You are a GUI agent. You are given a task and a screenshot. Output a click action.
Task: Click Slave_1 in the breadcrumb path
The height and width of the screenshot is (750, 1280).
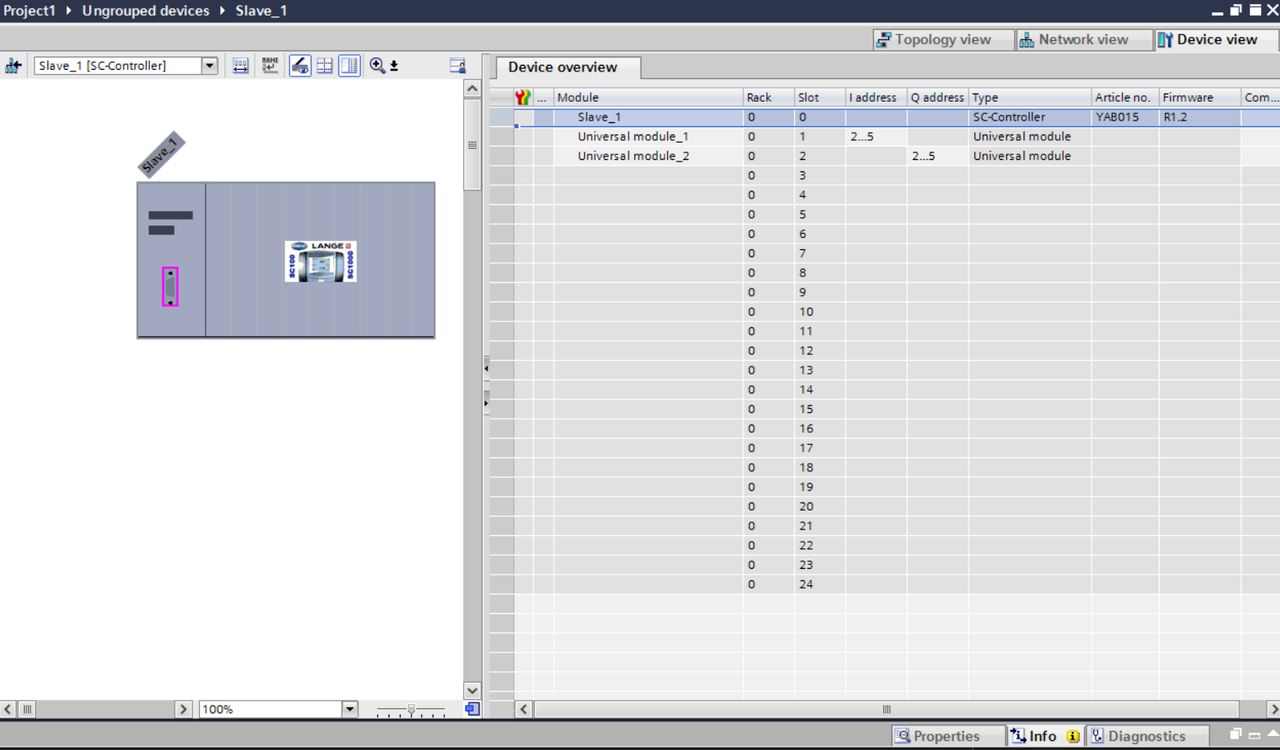click(261, 10)
